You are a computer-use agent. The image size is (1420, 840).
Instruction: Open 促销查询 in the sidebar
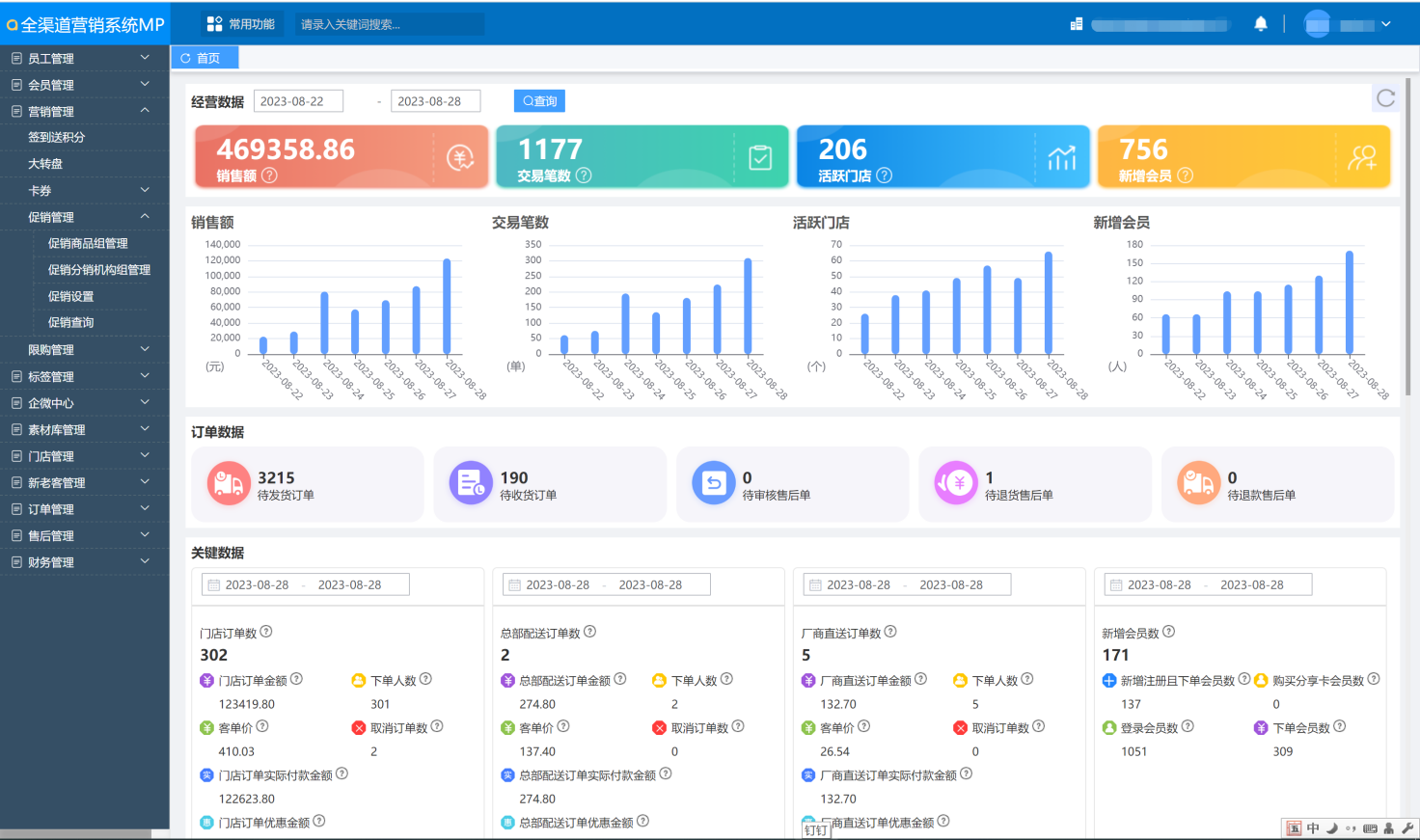[x=70, y=323]
